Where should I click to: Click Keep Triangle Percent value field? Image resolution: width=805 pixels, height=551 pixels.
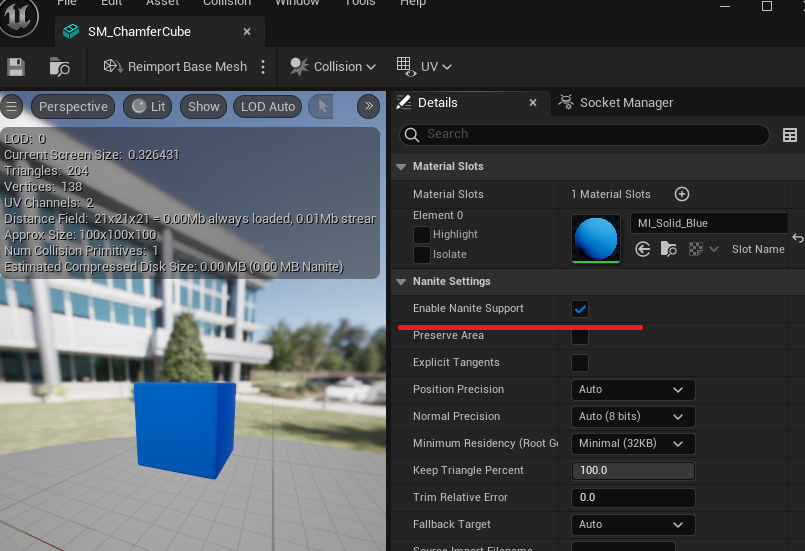point(633,471)
